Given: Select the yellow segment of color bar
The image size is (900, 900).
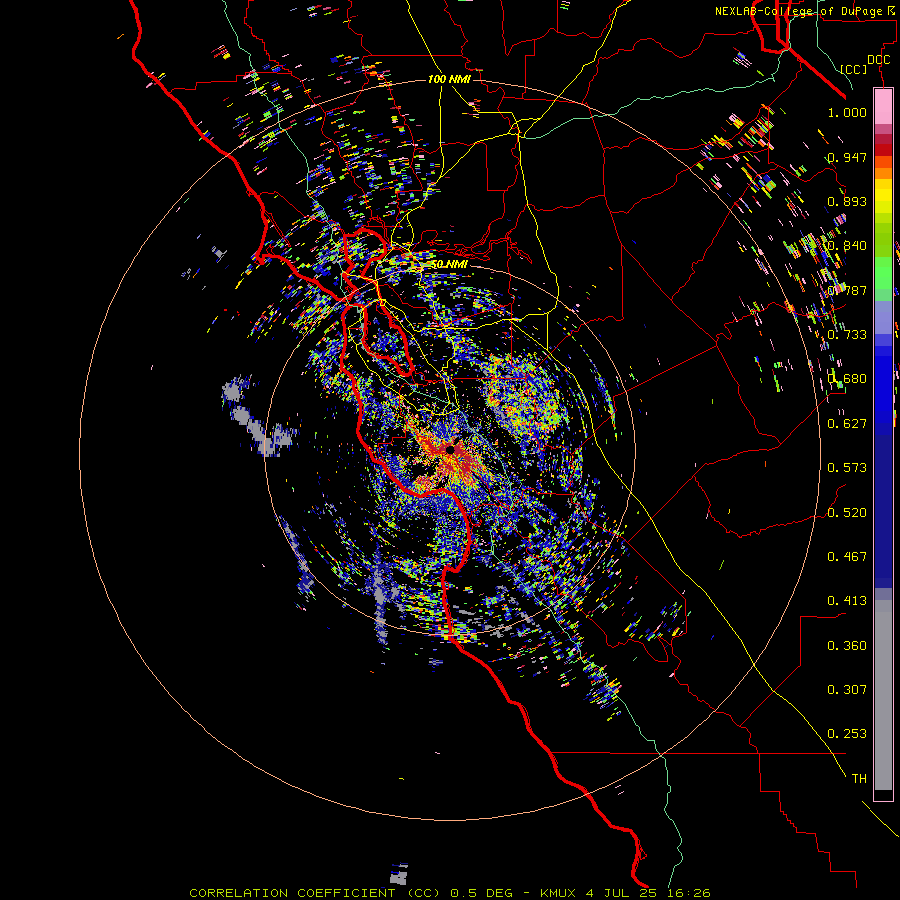Looking at the screenshot, I should [883, 196].
